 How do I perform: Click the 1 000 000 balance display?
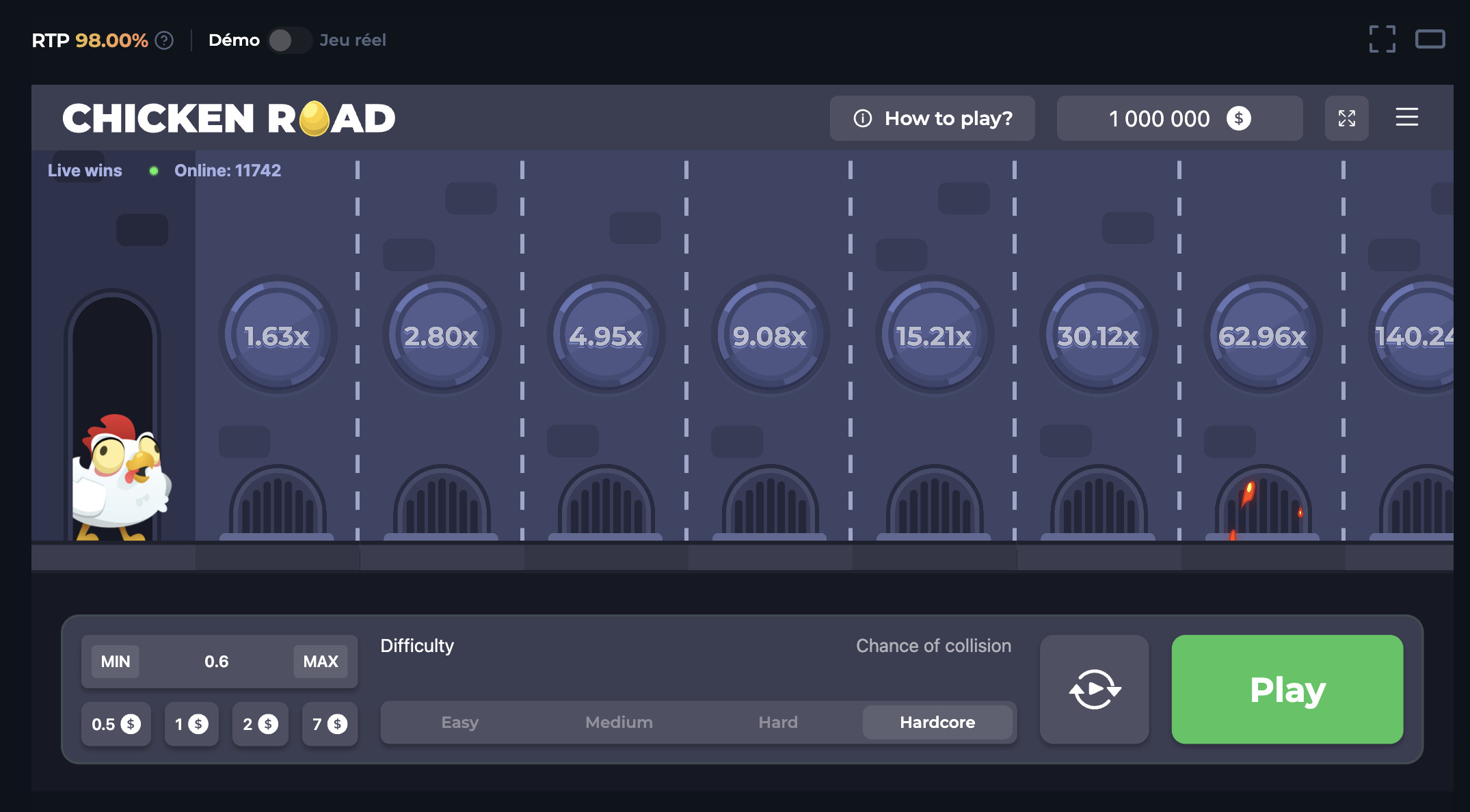coord(1179,118)
